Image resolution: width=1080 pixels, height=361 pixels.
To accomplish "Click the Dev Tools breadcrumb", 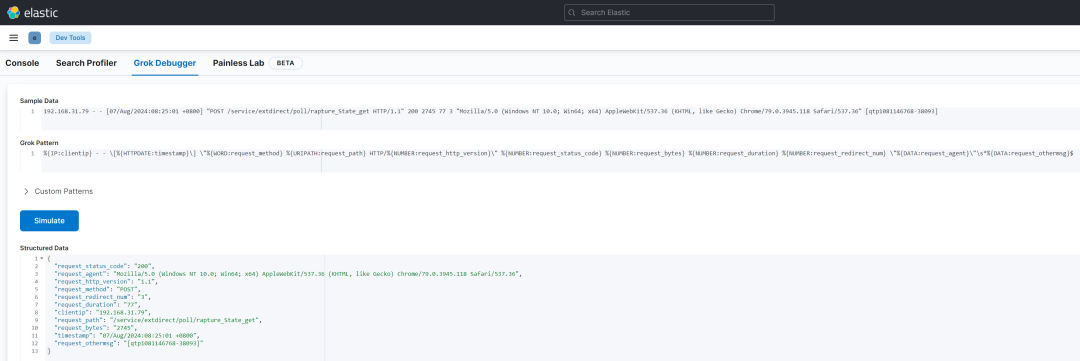I will click(x=70, y=38).
